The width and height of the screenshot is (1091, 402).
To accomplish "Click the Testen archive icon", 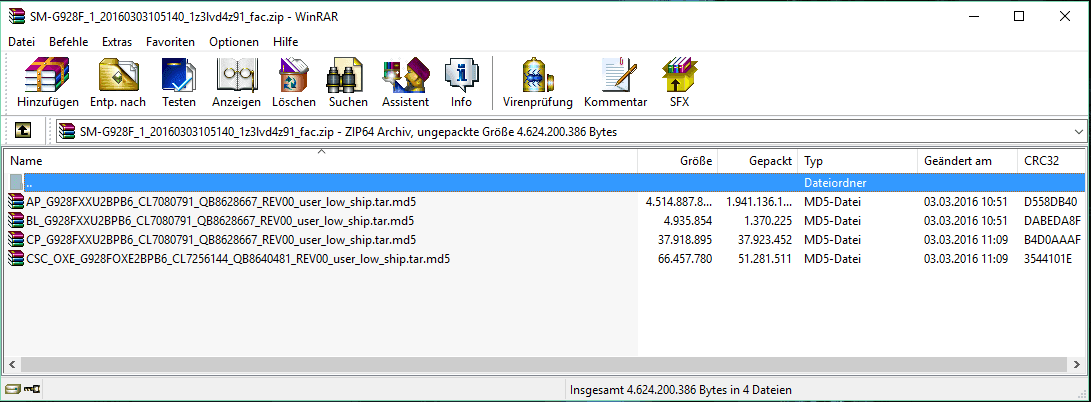I will coord(179,75).
